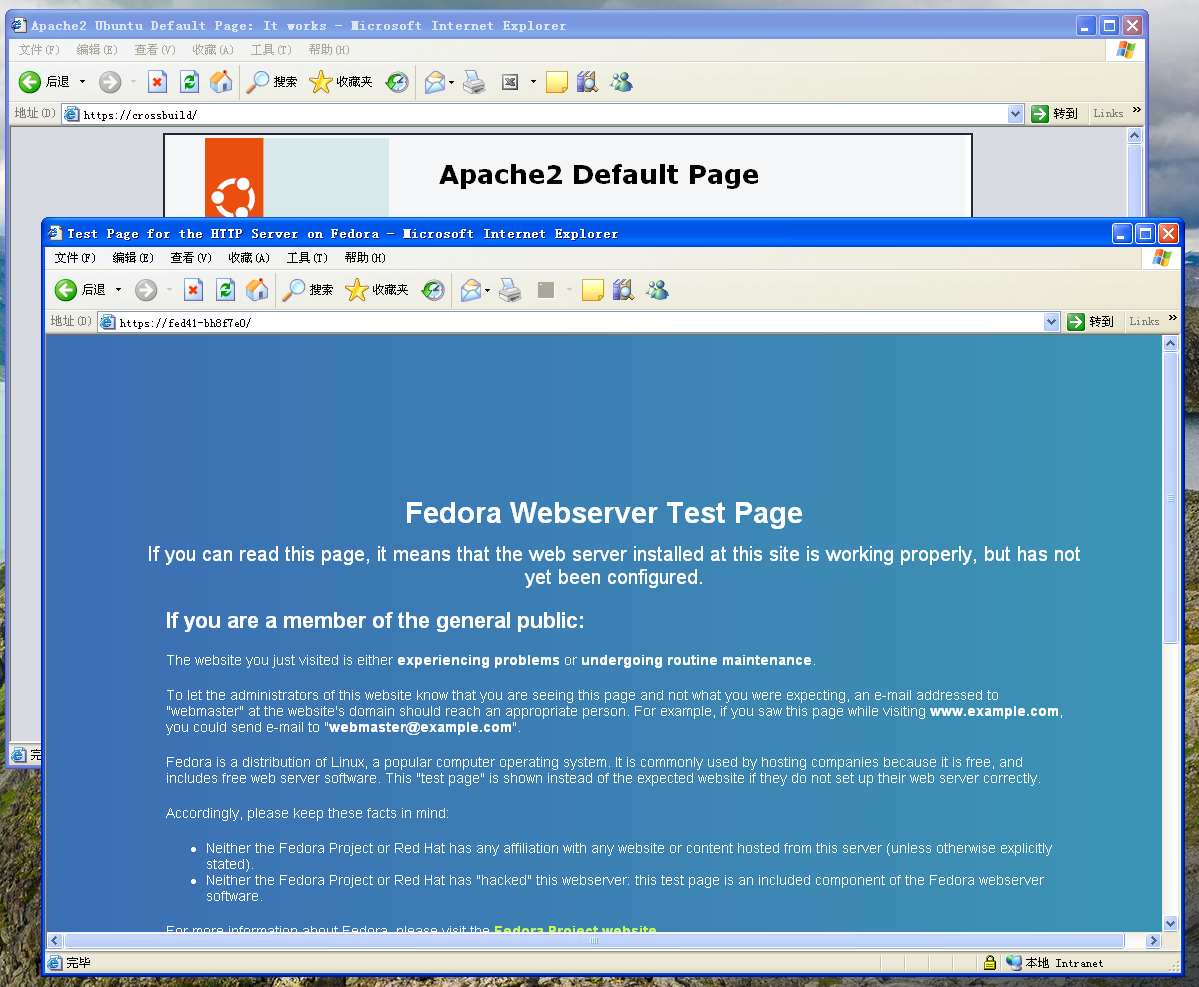The height and width of the screenshot is (987, 1199).
Task: Open Favorites (收藏夹) in the Apache2 window
Action: tap(341, 82)
